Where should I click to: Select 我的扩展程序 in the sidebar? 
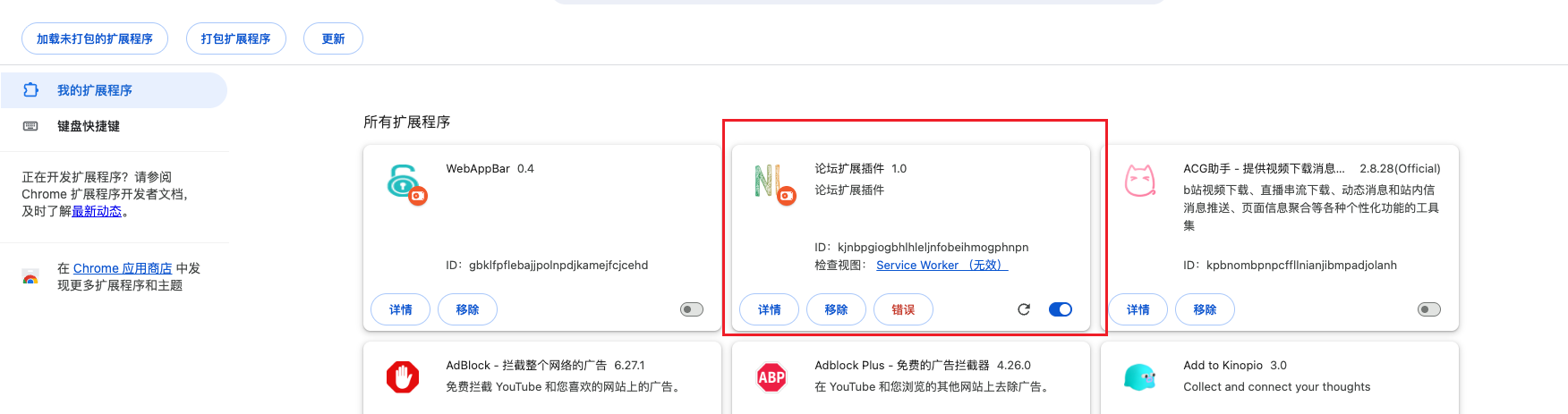click(94, 90)
